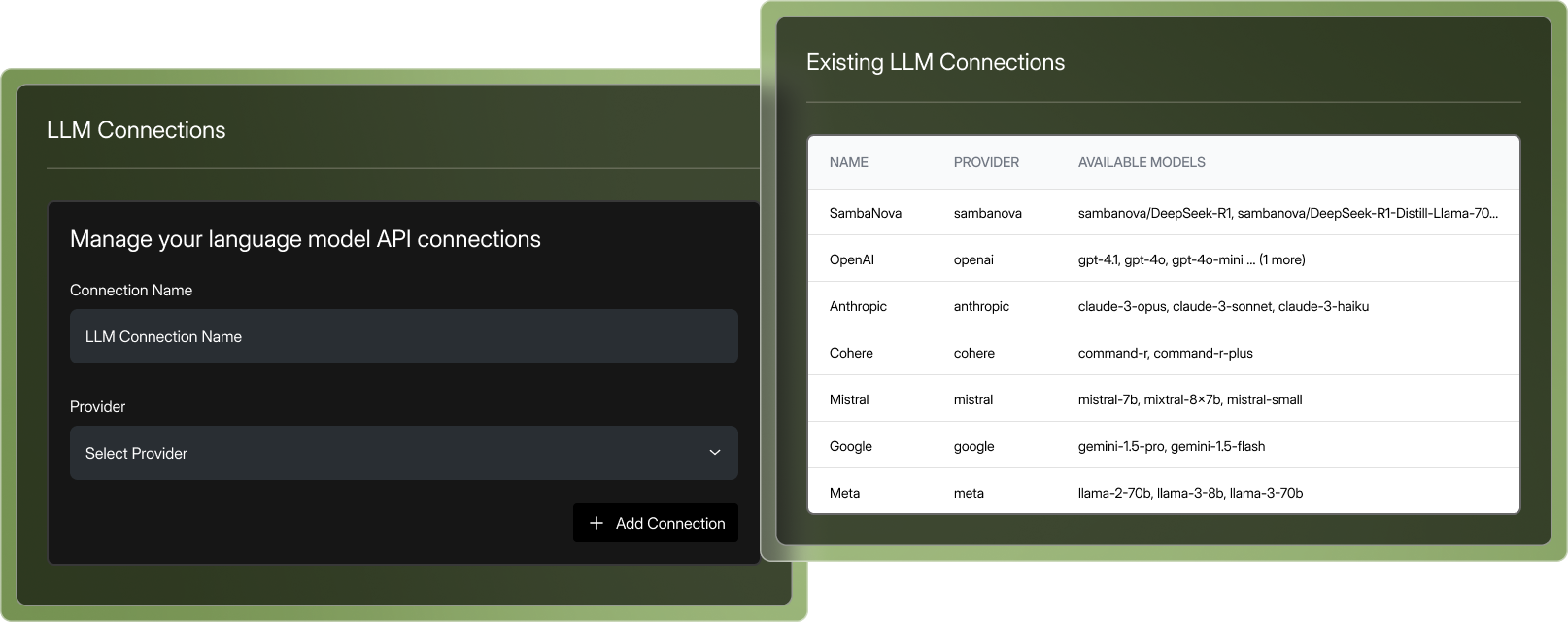
Task: Select the Anthropic connection name cell
Action: [x=858, y=306]
